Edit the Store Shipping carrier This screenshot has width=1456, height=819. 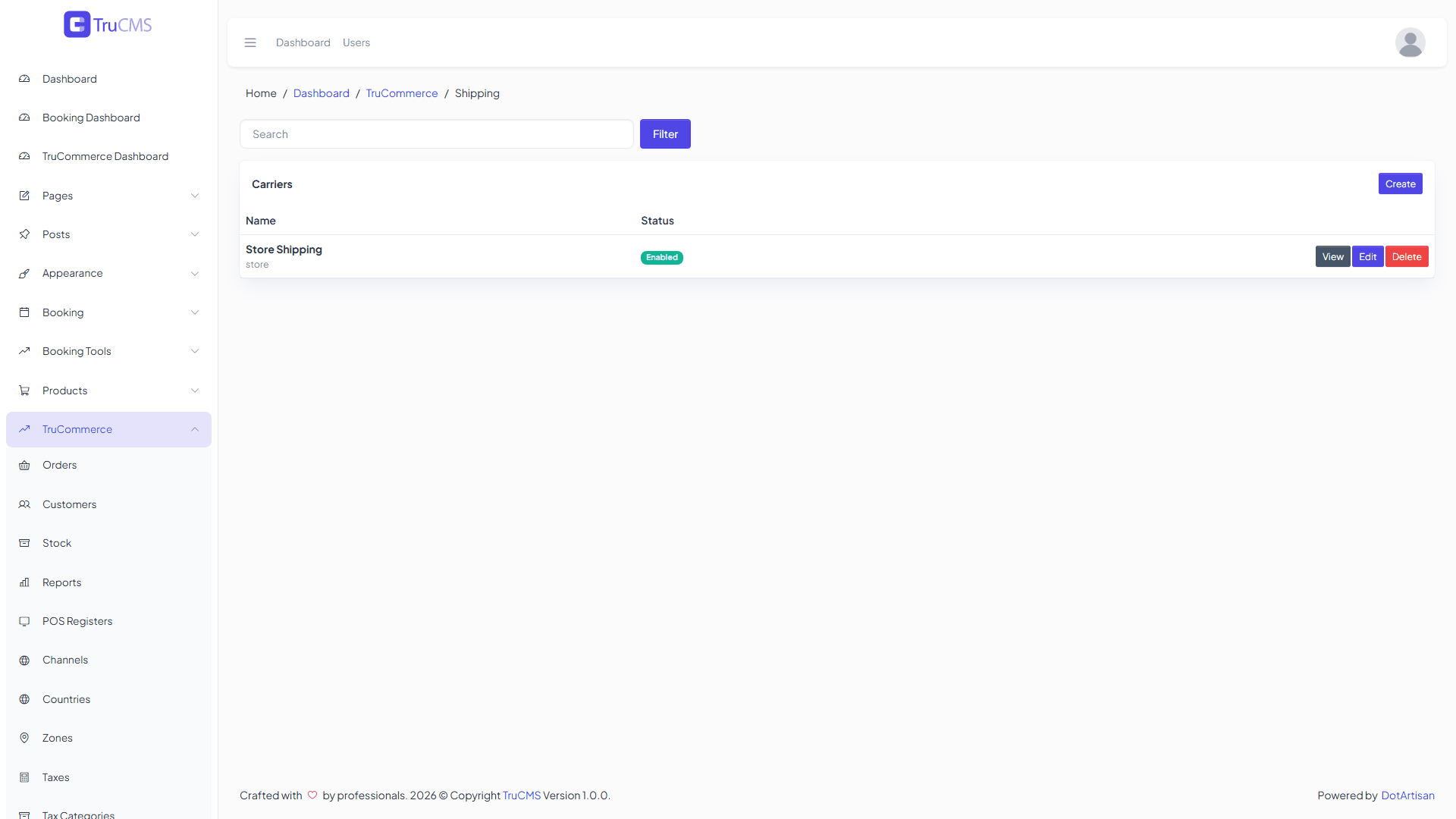(1367, 256)
